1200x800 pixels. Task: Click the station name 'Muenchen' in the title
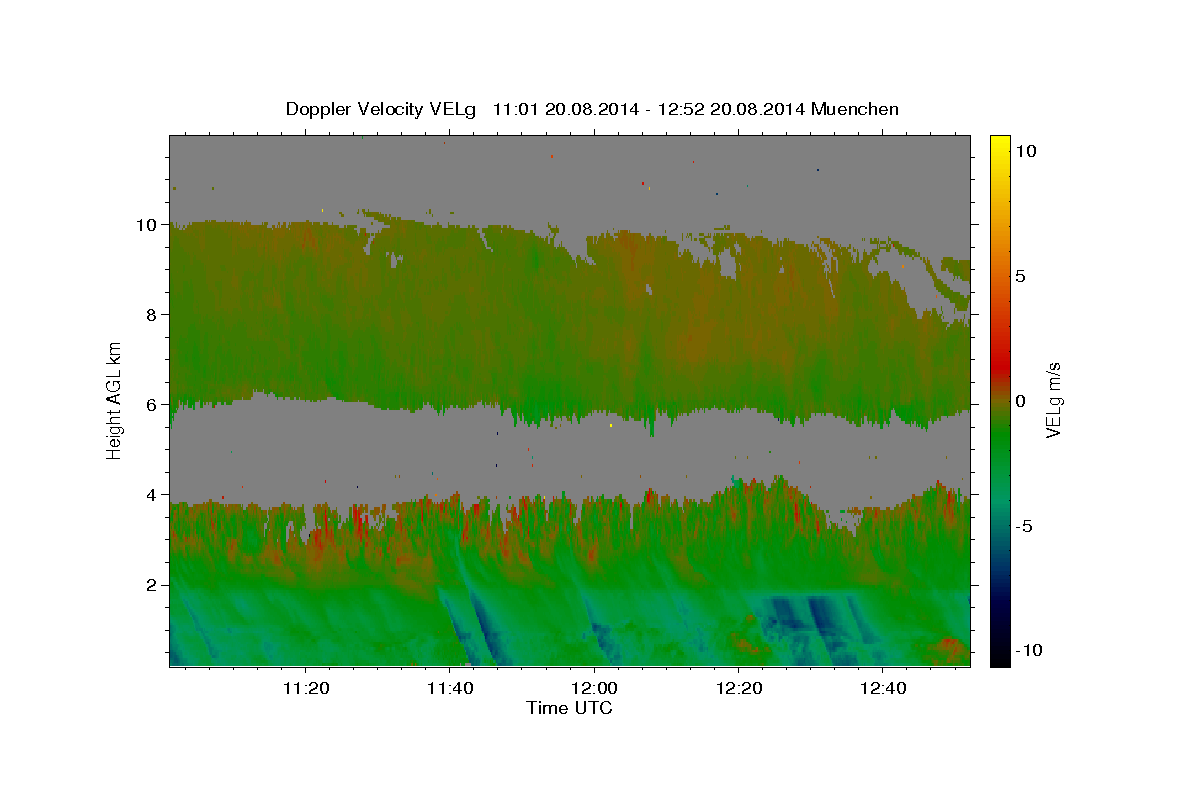click(x=855, y=109)
